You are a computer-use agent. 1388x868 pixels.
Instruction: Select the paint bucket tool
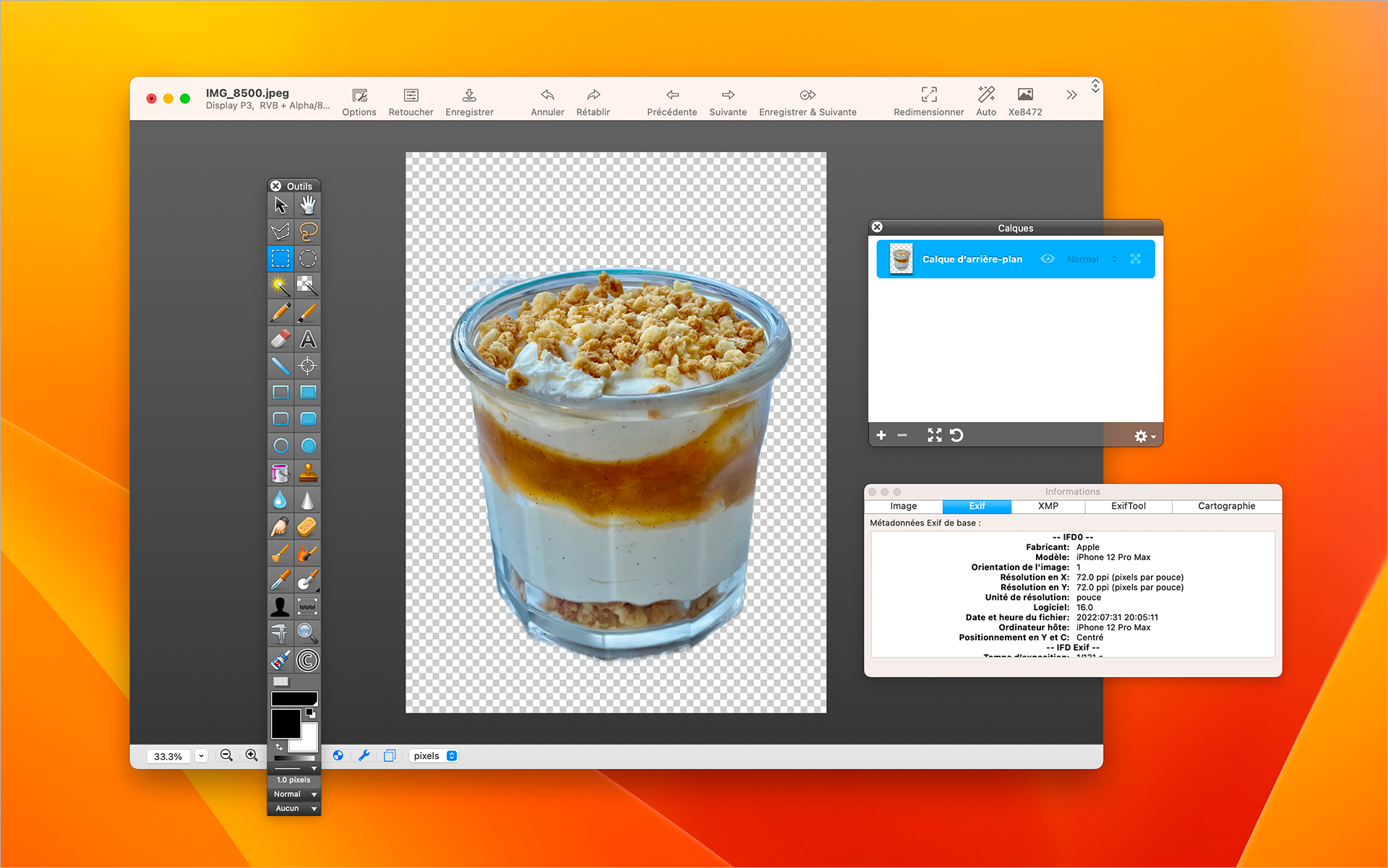(x=280, y=473)
